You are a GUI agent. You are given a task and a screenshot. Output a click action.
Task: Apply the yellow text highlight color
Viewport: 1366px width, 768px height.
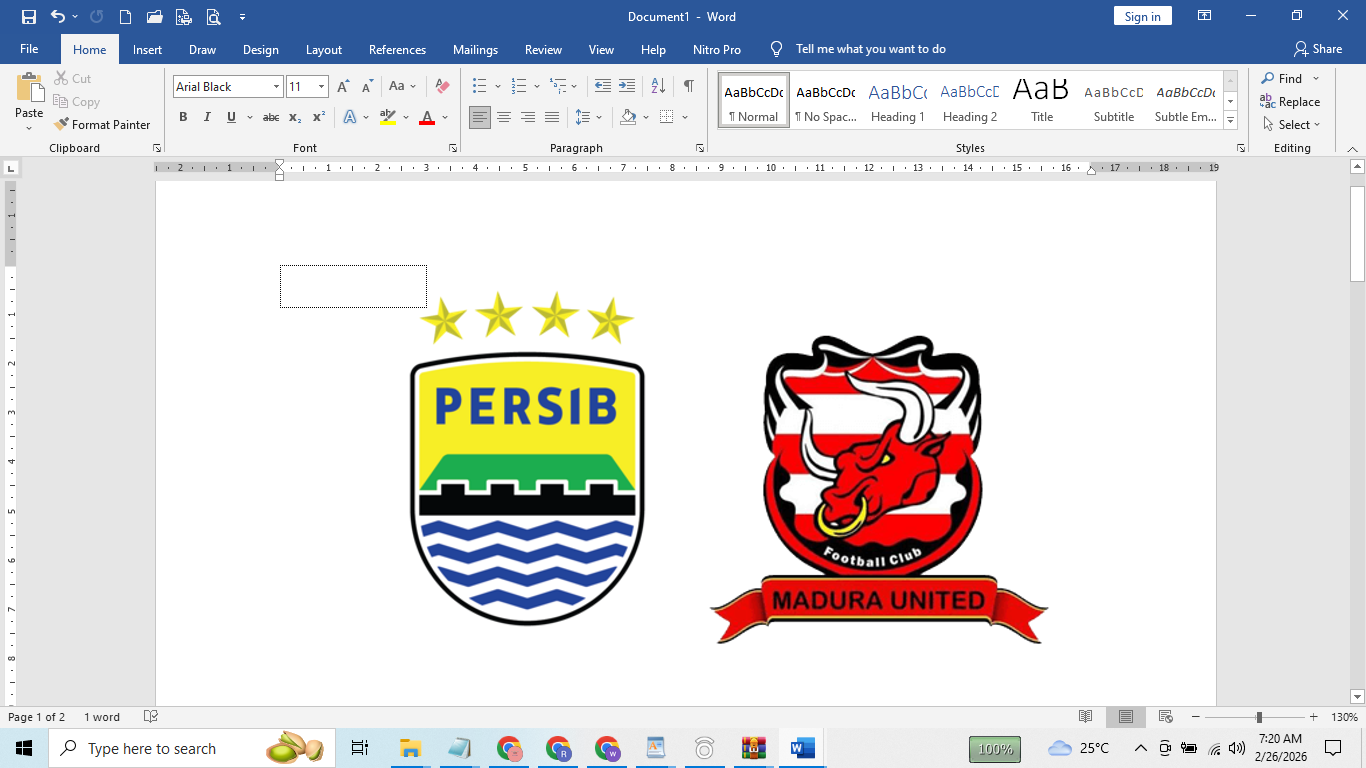(x=388, y=117)
